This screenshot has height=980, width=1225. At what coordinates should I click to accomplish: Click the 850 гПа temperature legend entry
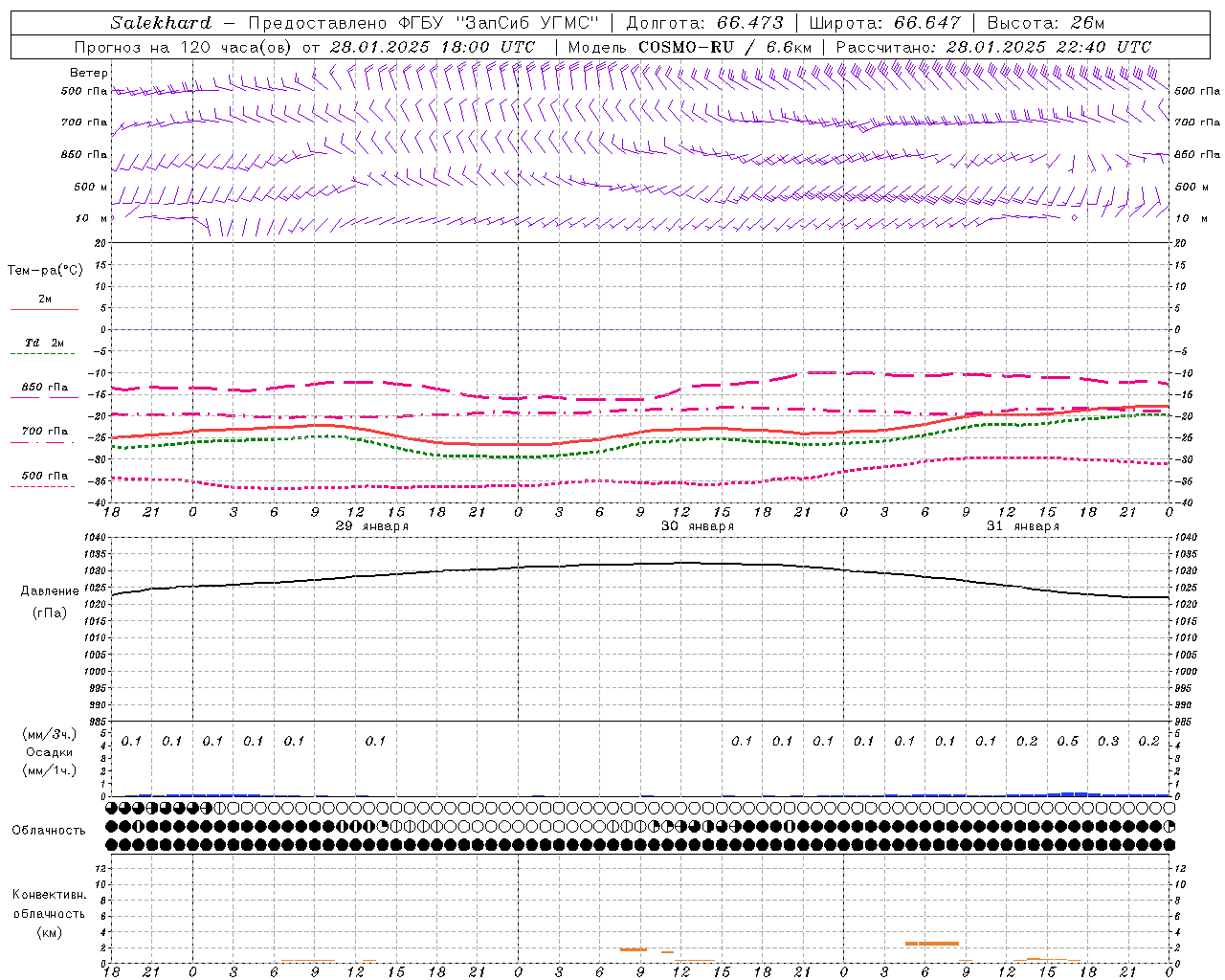tap(45, 388)
